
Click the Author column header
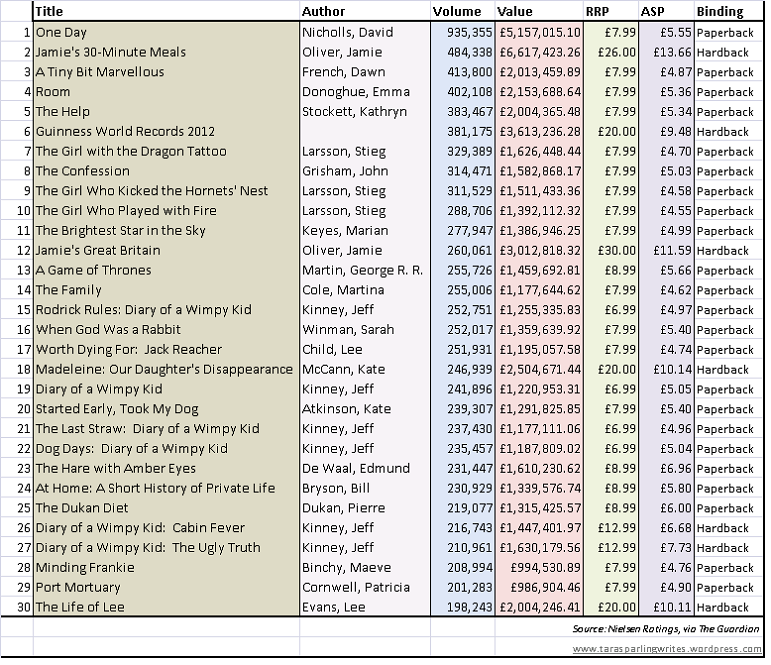323,12
